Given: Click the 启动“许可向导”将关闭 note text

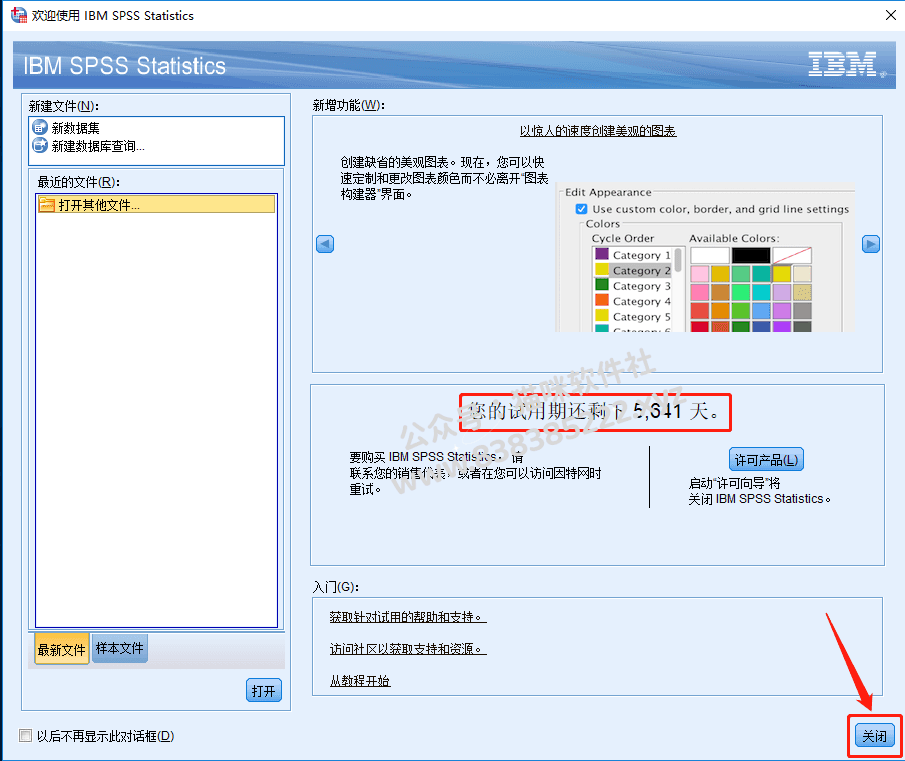Looking at the screenshot, I should pos(760,491).
